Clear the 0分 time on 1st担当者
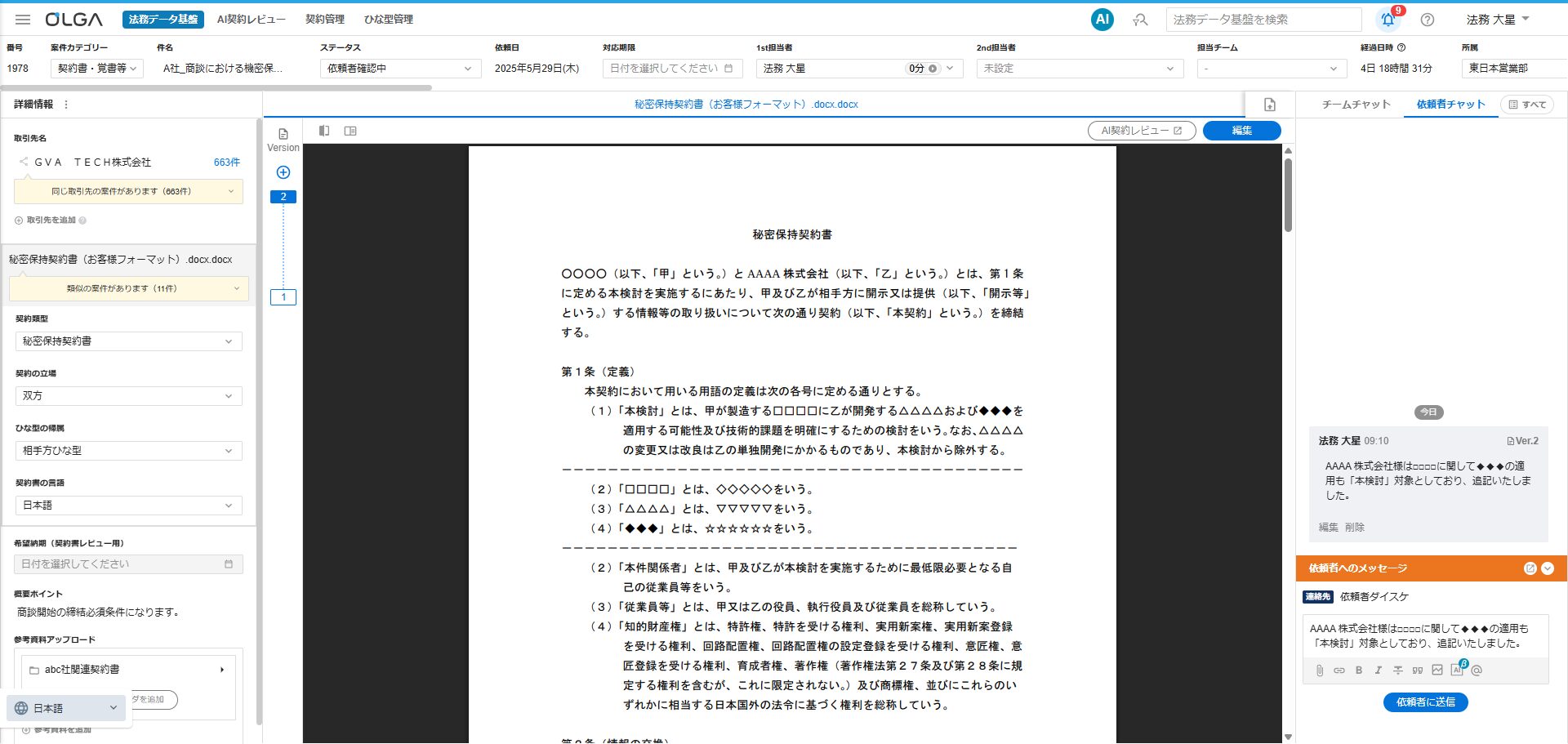 coord(933,69)
